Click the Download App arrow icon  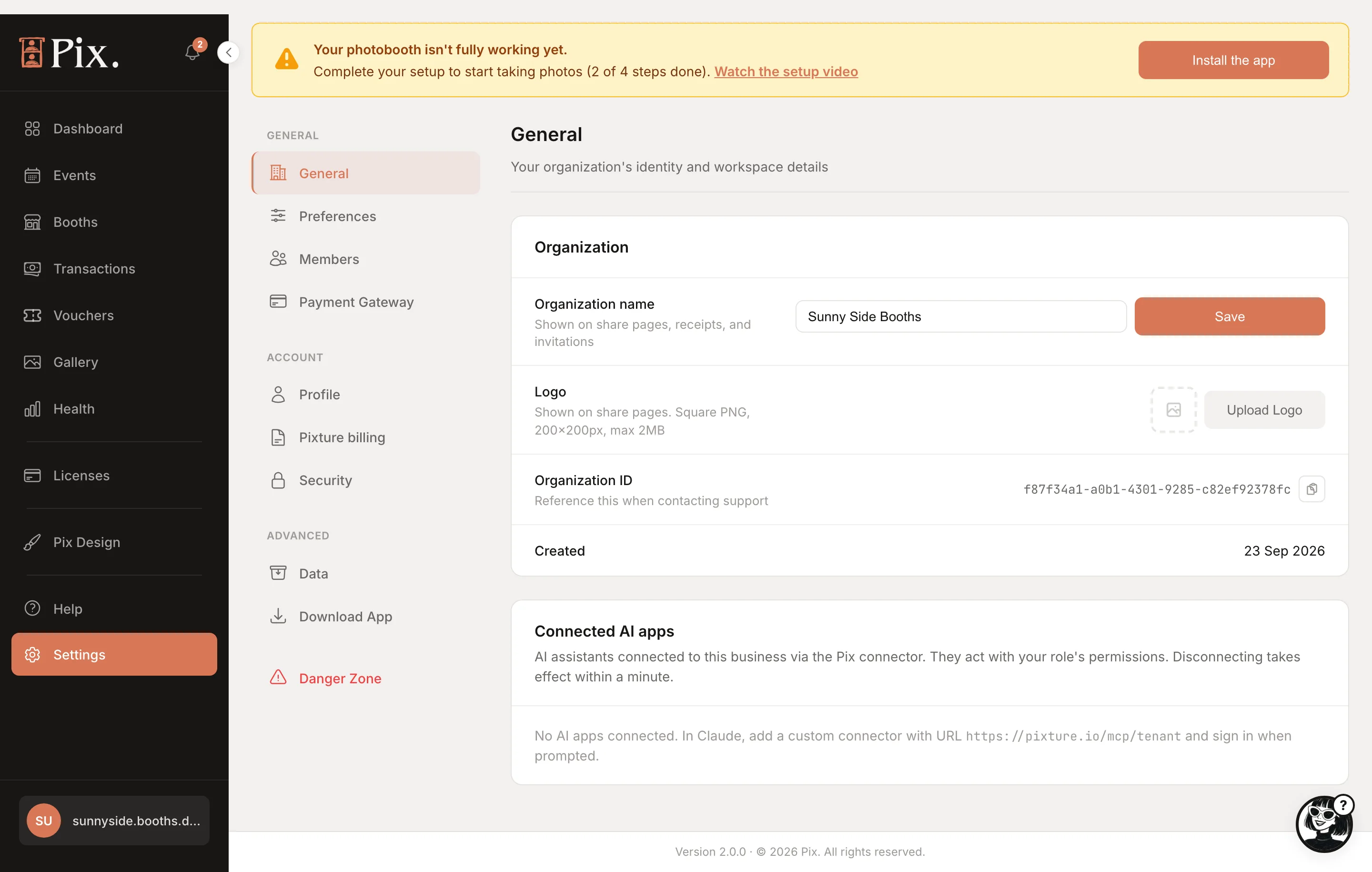click(x=278, y=616)
